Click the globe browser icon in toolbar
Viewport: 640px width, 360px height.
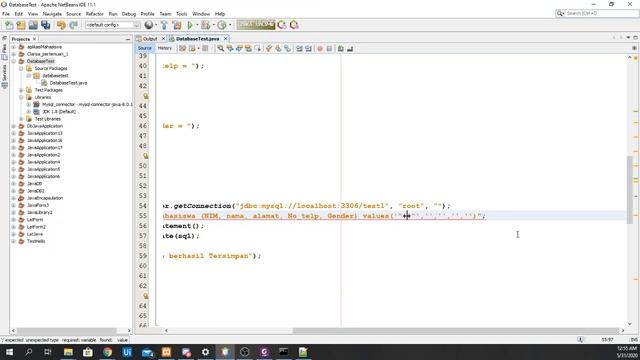pyautogui.click(x=149, y=25)
